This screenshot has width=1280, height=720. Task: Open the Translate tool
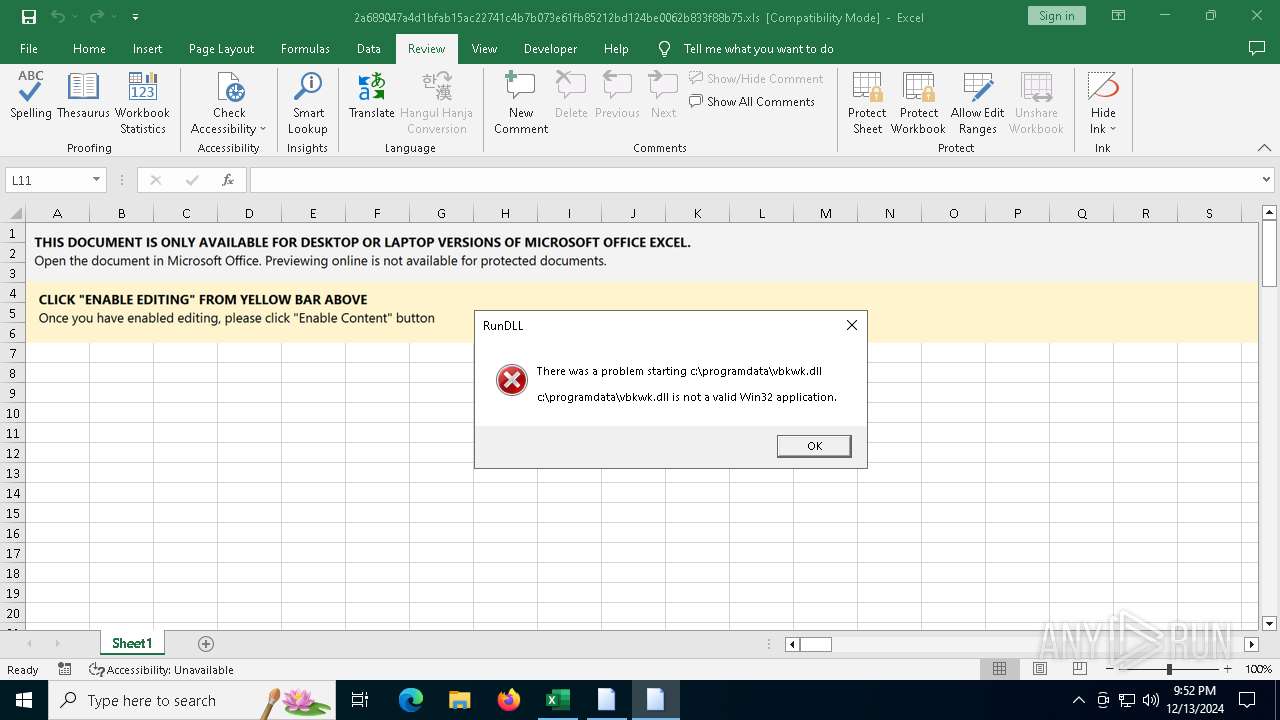point(371,96)
